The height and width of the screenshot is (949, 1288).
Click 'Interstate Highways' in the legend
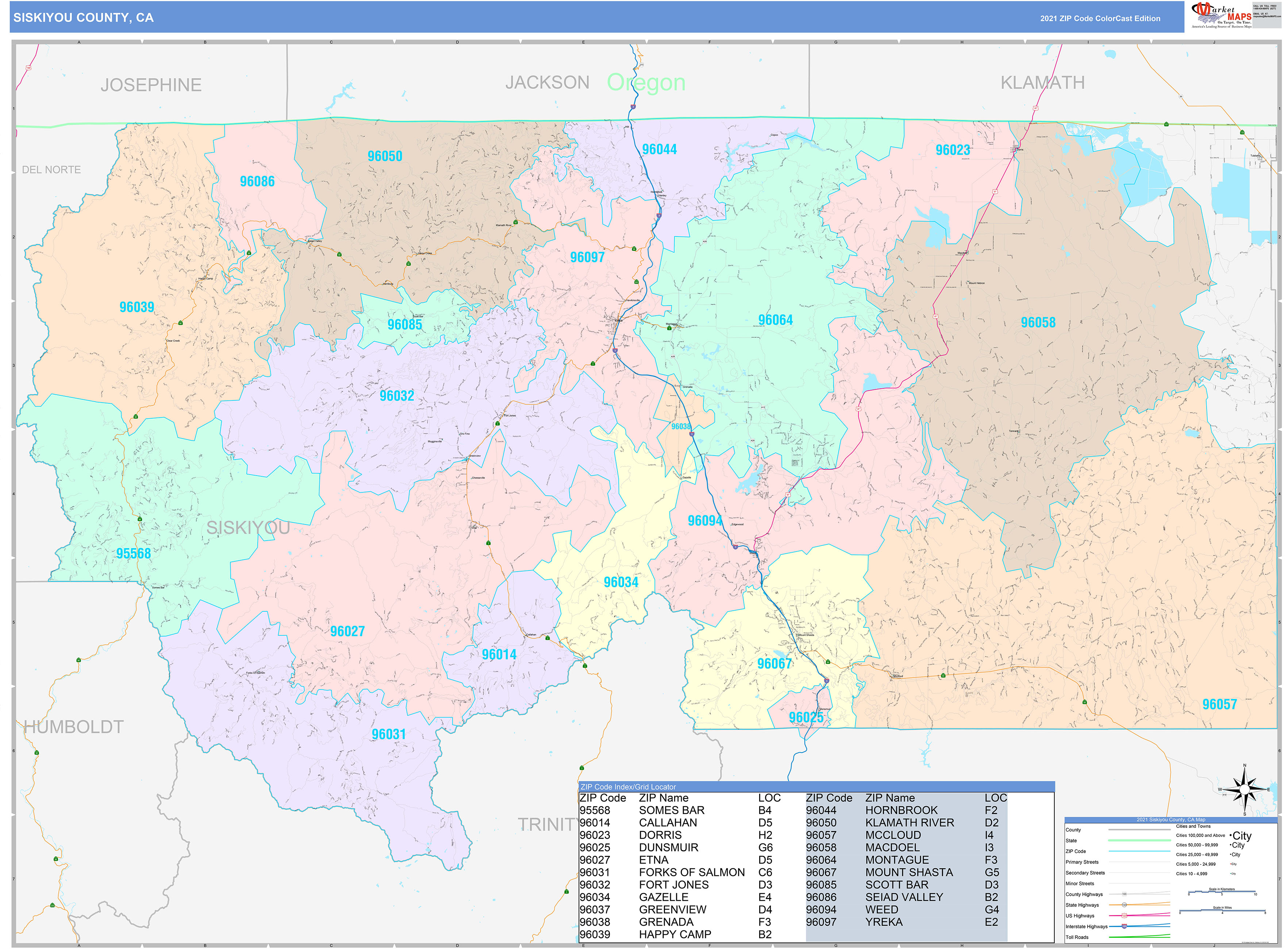[x=1087, y=927]
